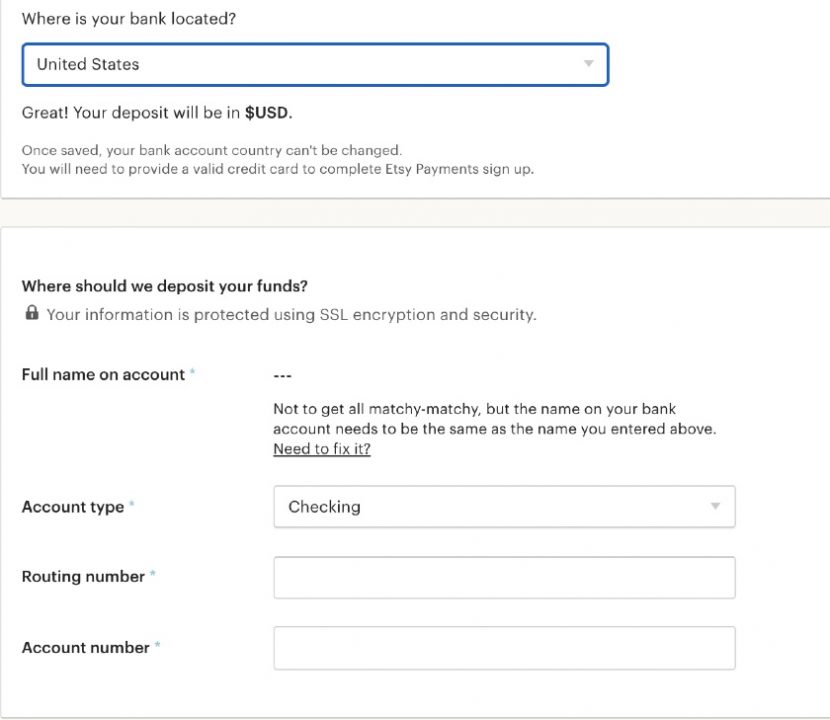Click the 'Need to fix it?' link
The height and width of the screenshot is (720, 830).
pos(321,449)
